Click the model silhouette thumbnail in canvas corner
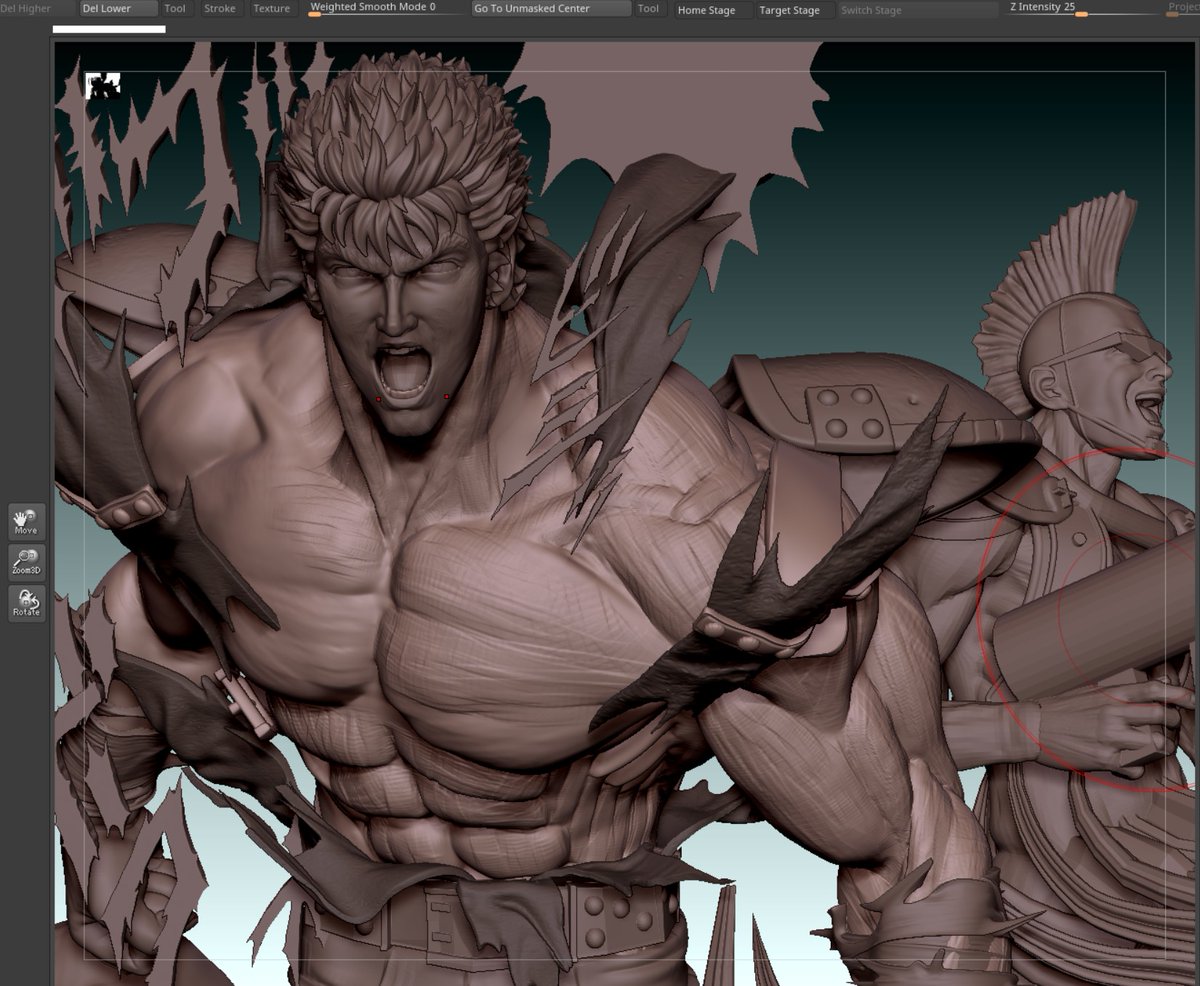1200x986 pixels. [x=103, y=86]
